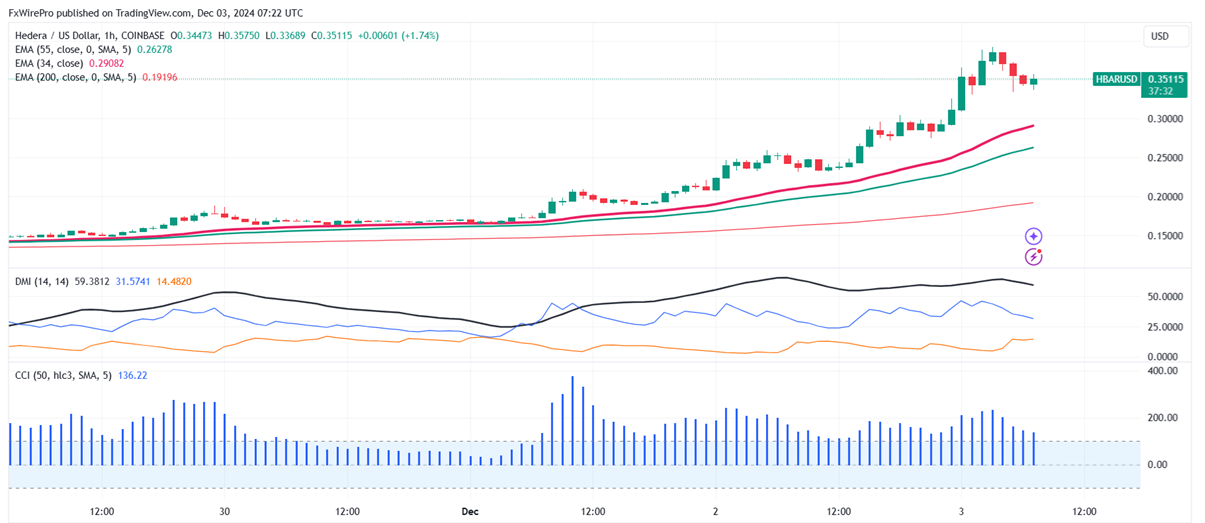Image resolution: width=1205 pixels, height=523 pixels.
Task: Click the Dec label on time axis
Action: tap(470, 511)
